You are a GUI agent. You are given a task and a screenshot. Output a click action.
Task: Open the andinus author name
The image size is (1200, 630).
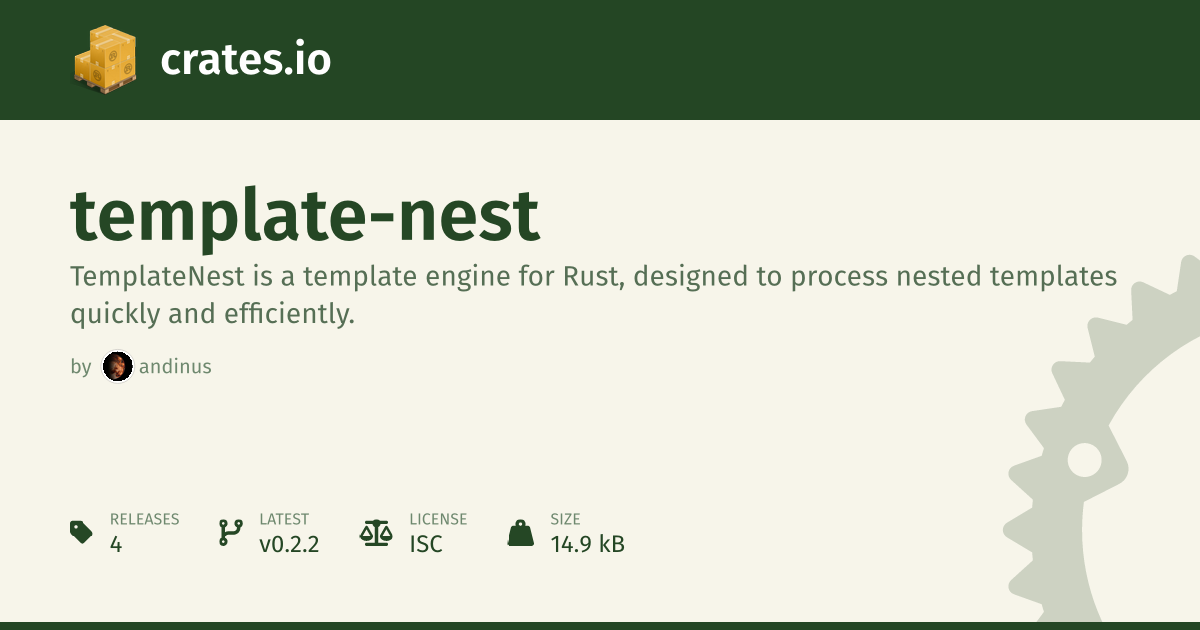[175, 367]
